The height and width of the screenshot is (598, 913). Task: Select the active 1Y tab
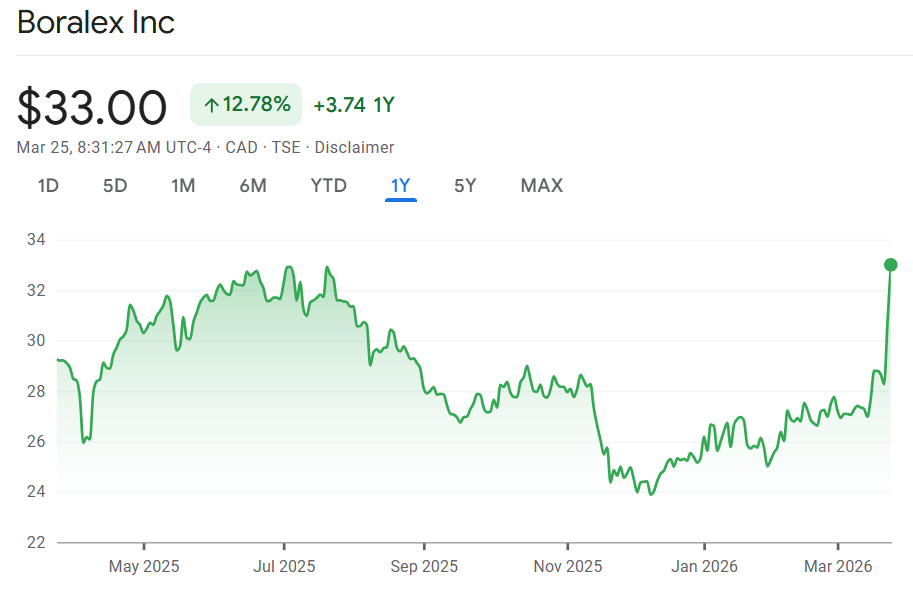pos(401,185)
